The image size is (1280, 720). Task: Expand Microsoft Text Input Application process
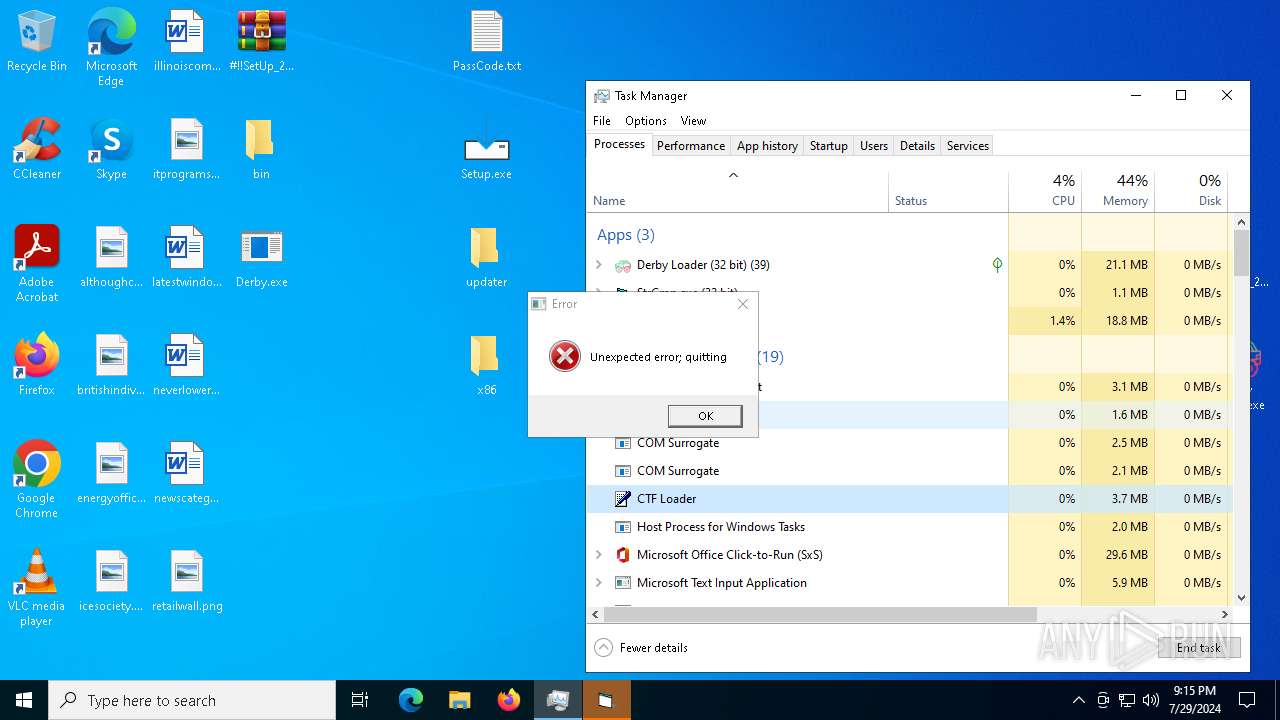click(599, 583)
